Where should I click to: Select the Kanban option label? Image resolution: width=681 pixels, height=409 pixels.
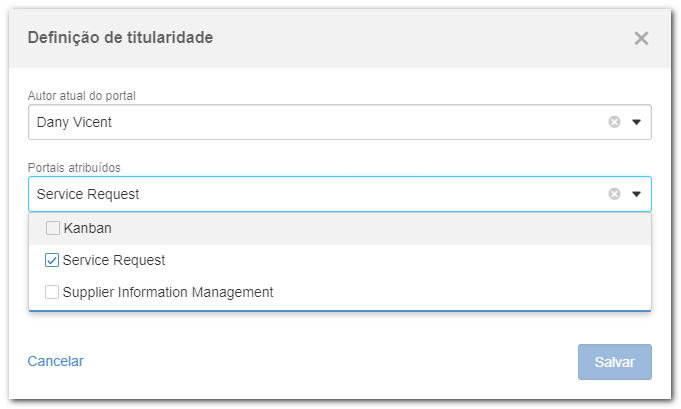(x=87, y=228)
